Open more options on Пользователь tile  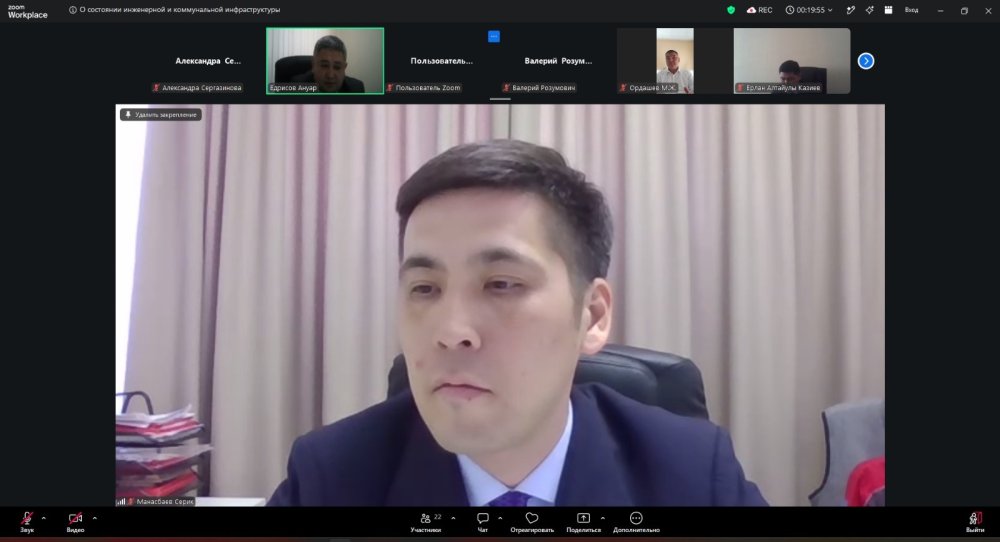pos(494,36)
